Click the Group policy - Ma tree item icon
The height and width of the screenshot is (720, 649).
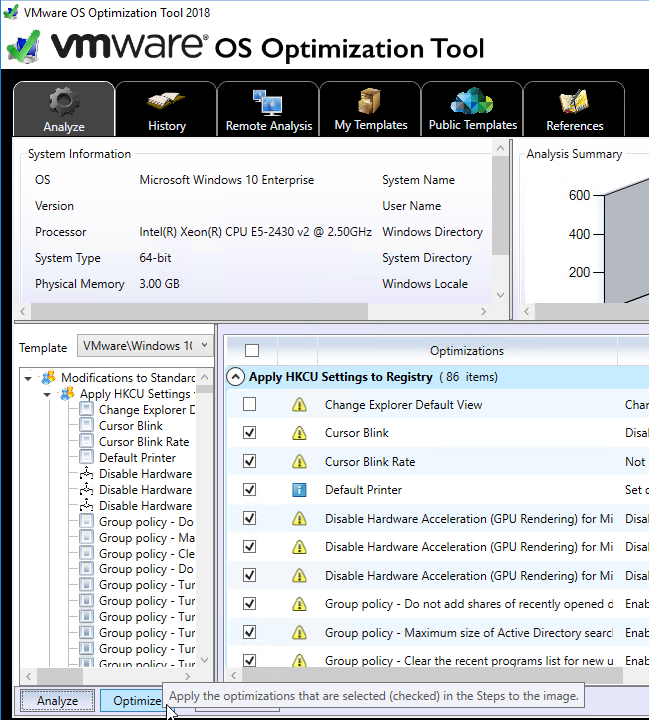86,537
